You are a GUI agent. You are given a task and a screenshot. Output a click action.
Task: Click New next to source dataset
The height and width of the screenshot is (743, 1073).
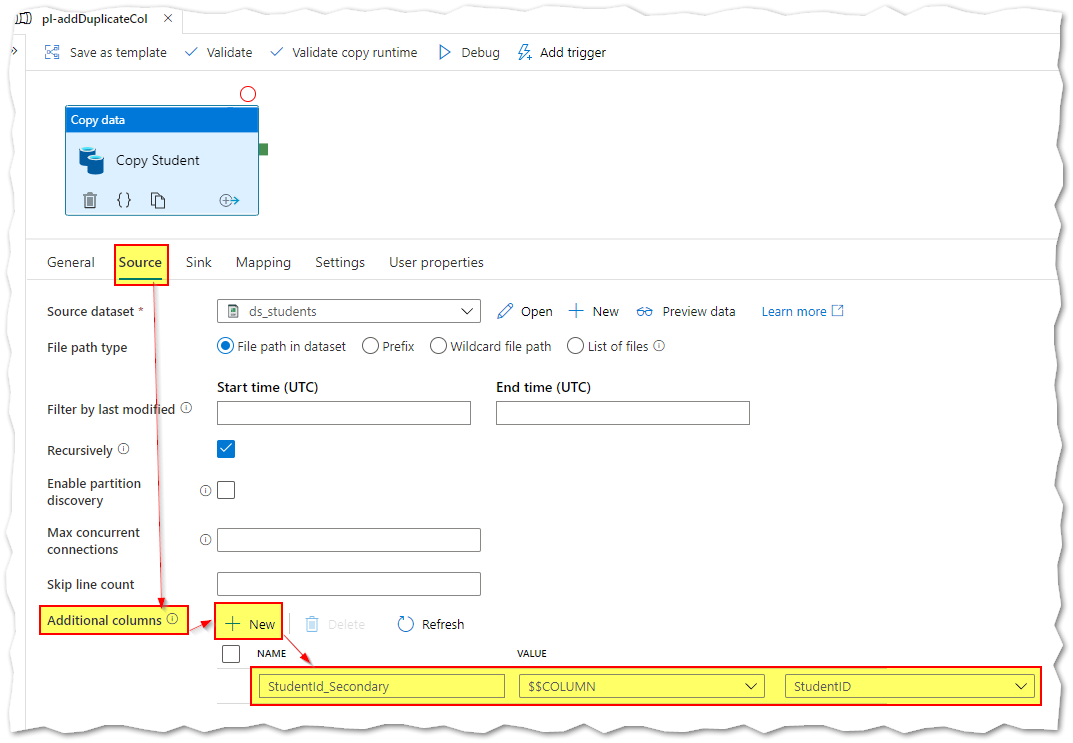point(593,311)
